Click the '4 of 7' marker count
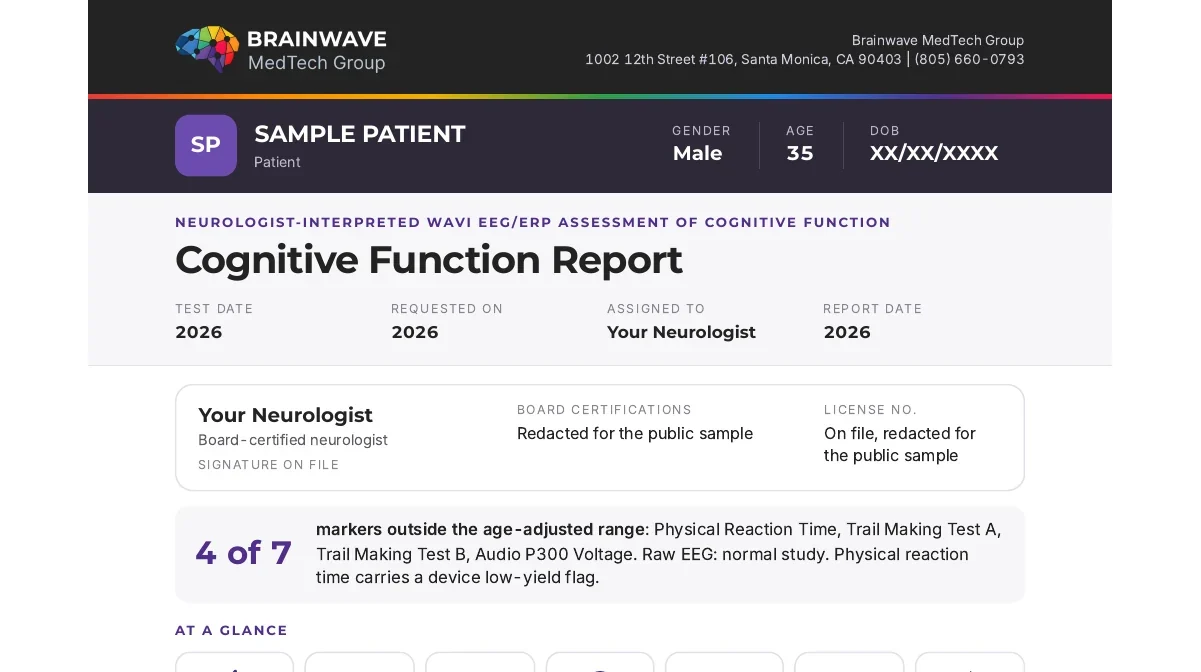Screen dimensions: 1201x672 [243, 553]
